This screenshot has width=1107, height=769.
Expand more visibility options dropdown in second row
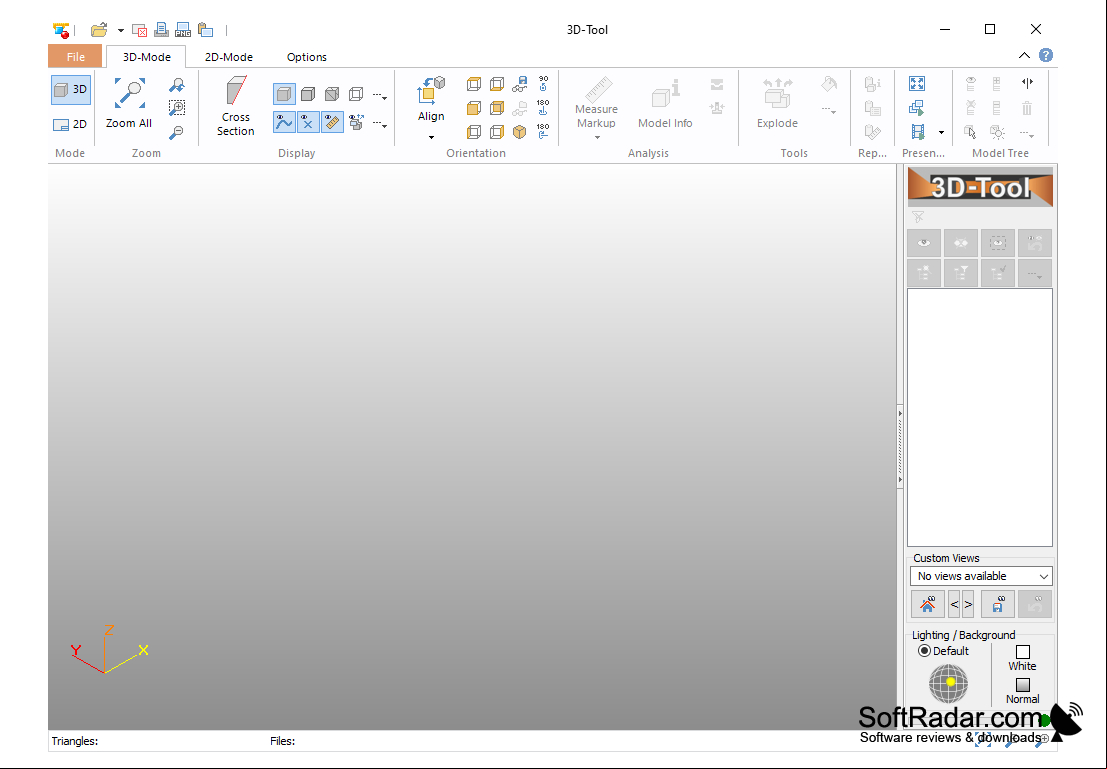pyautogui.click(x=380, y=124)
